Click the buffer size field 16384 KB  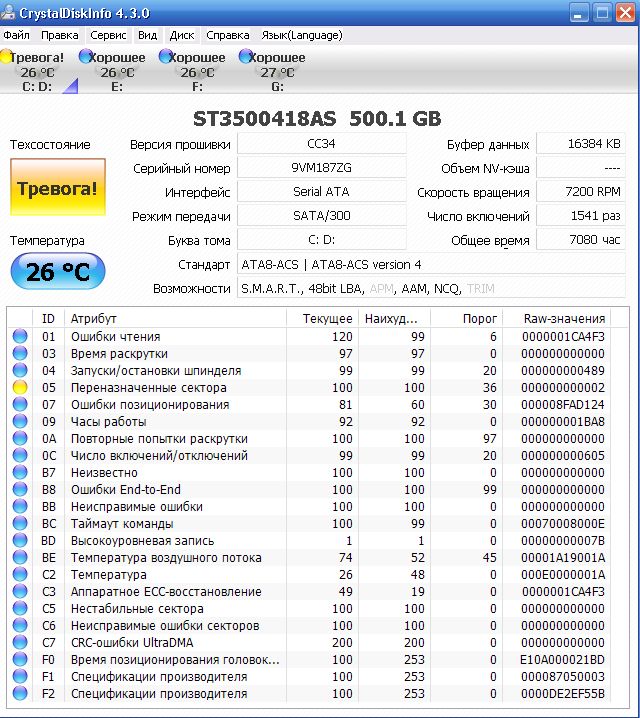tap(580, 144)
